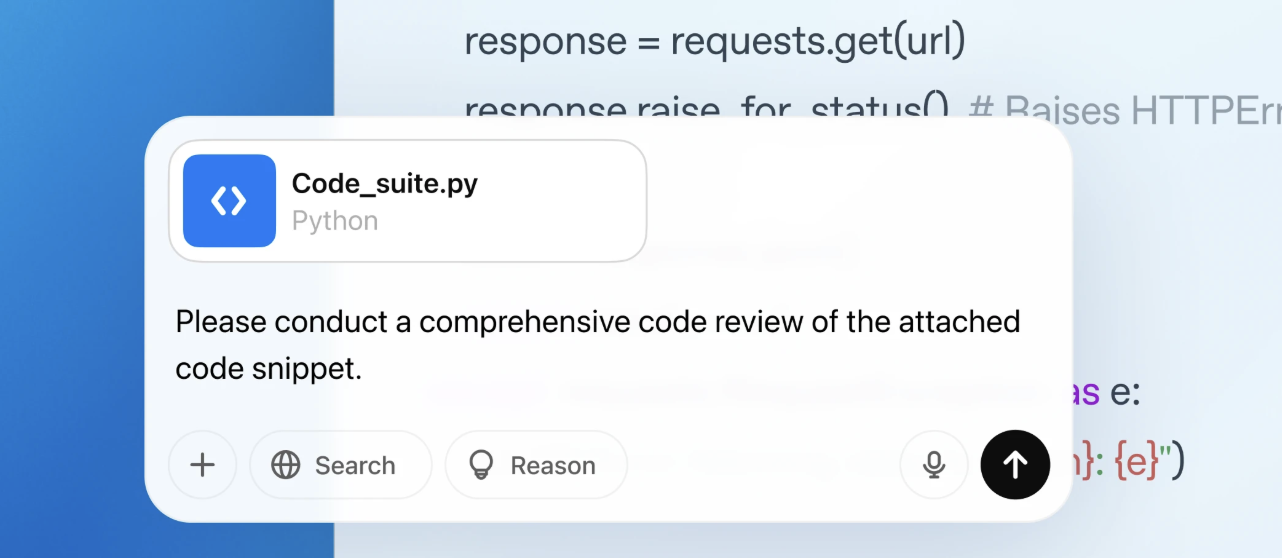Place cursor in "Please conduct a comprehensive" text

coord(403,322)
